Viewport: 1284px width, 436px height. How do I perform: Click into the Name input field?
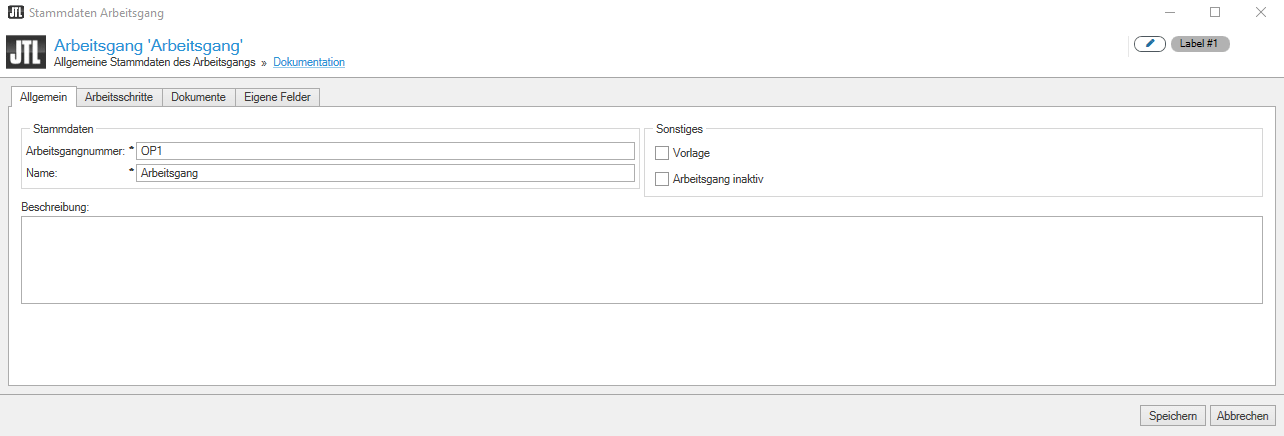[x=385, y=173]
